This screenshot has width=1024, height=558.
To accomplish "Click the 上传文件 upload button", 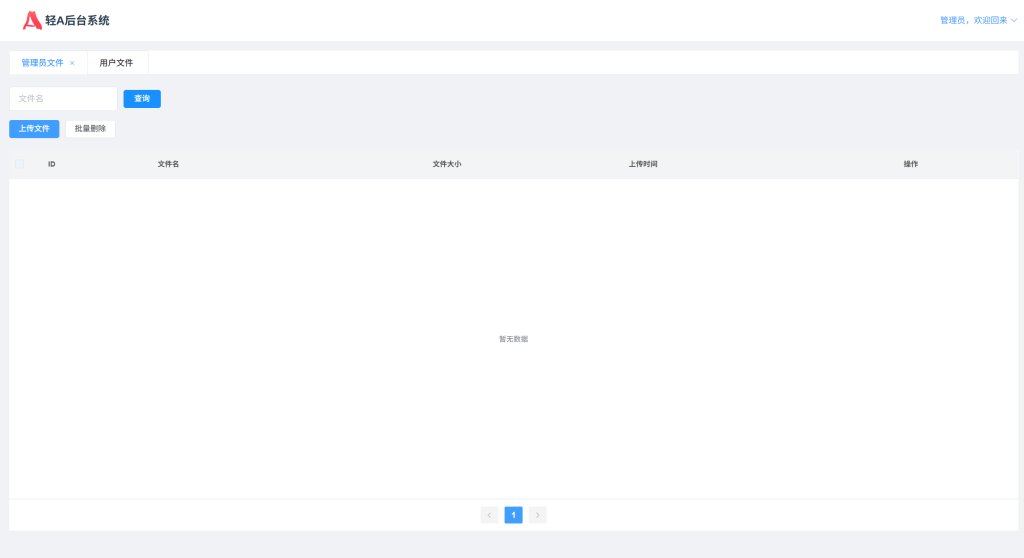I will (34, 129).
